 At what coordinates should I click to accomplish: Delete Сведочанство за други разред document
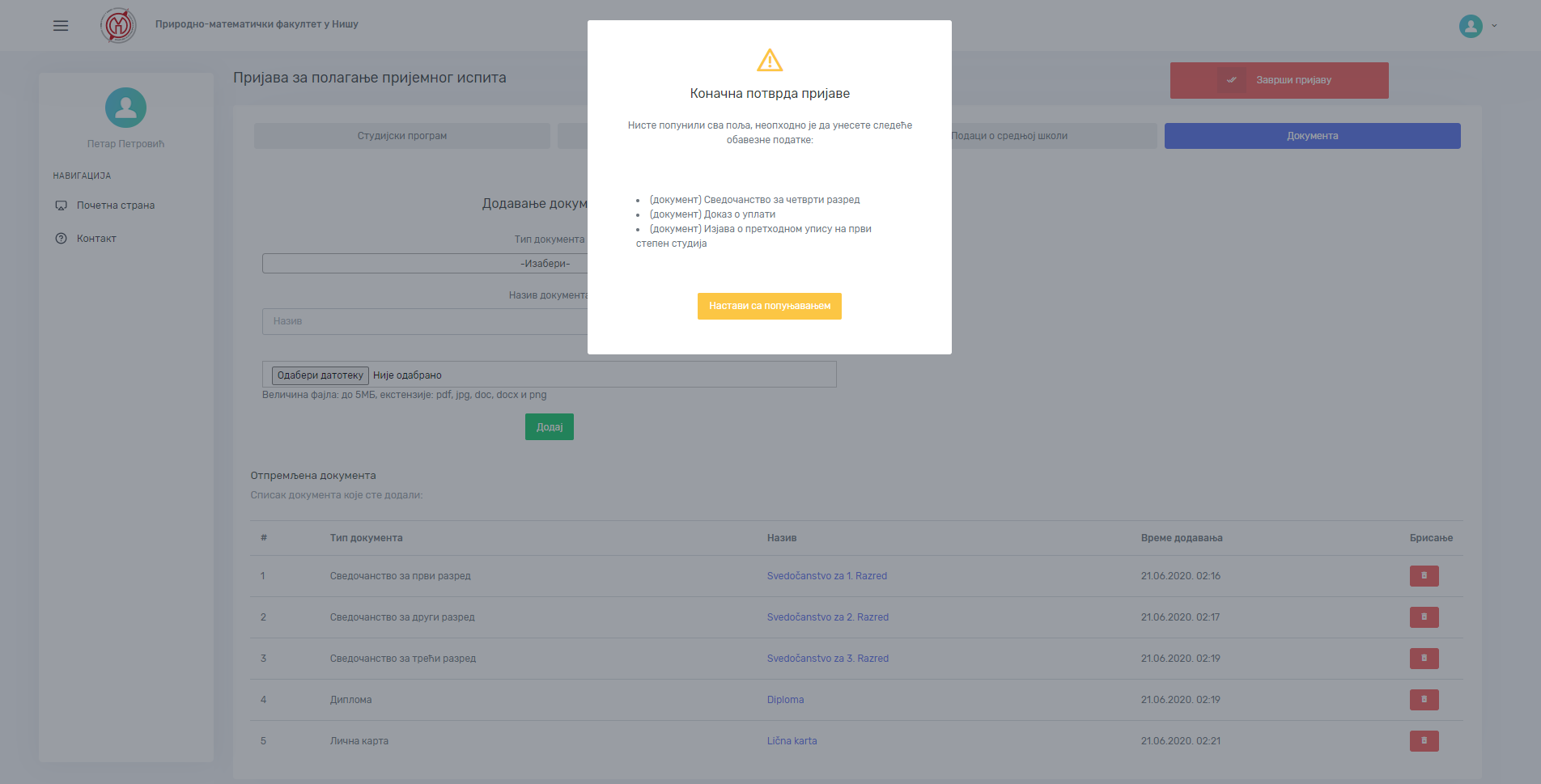coord(1424,617)
